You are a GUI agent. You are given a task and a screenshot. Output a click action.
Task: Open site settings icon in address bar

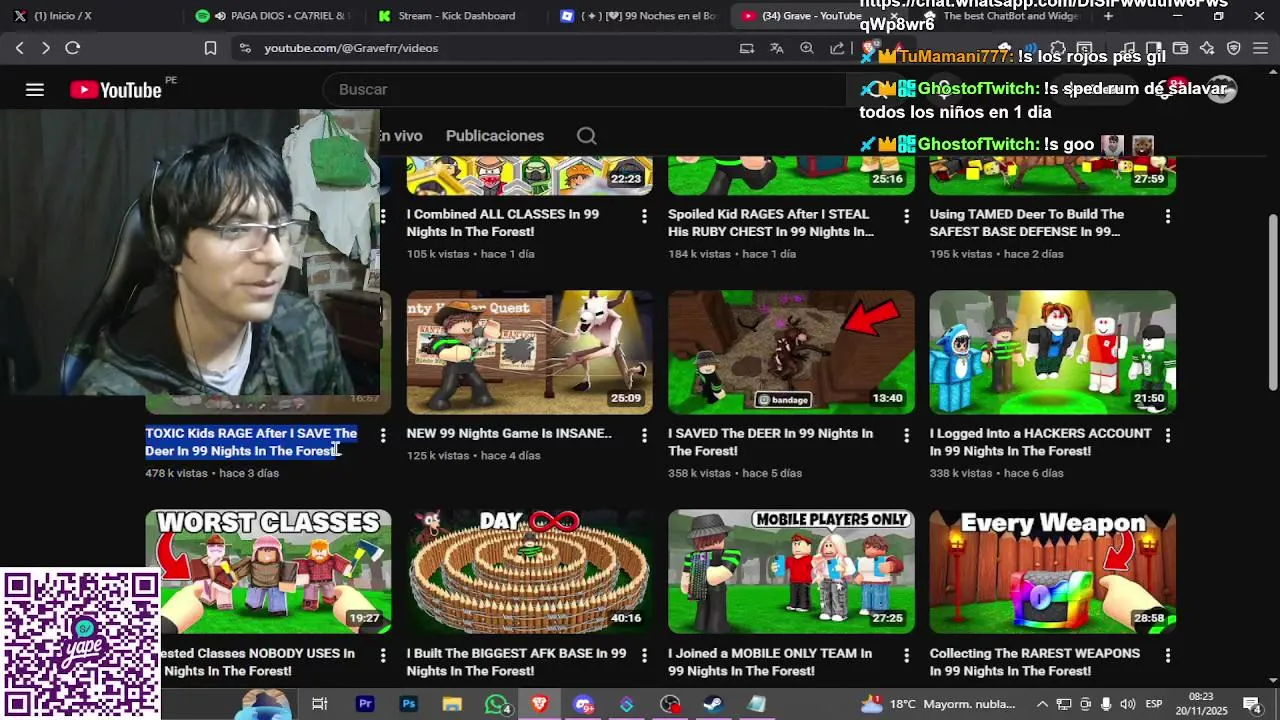coord(245,48)
